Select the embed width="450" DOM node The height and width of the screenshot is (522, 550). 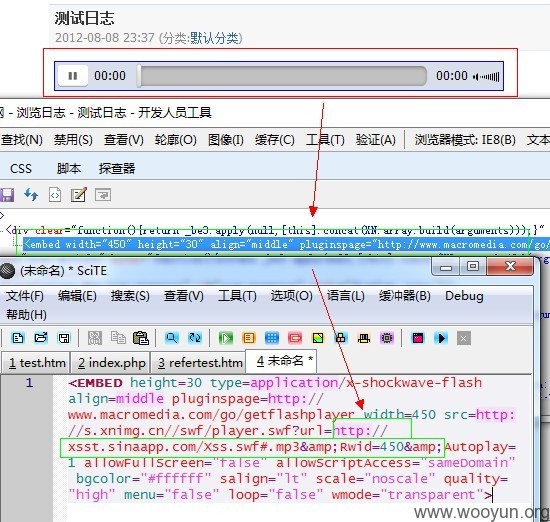click(x=286, y=244)
